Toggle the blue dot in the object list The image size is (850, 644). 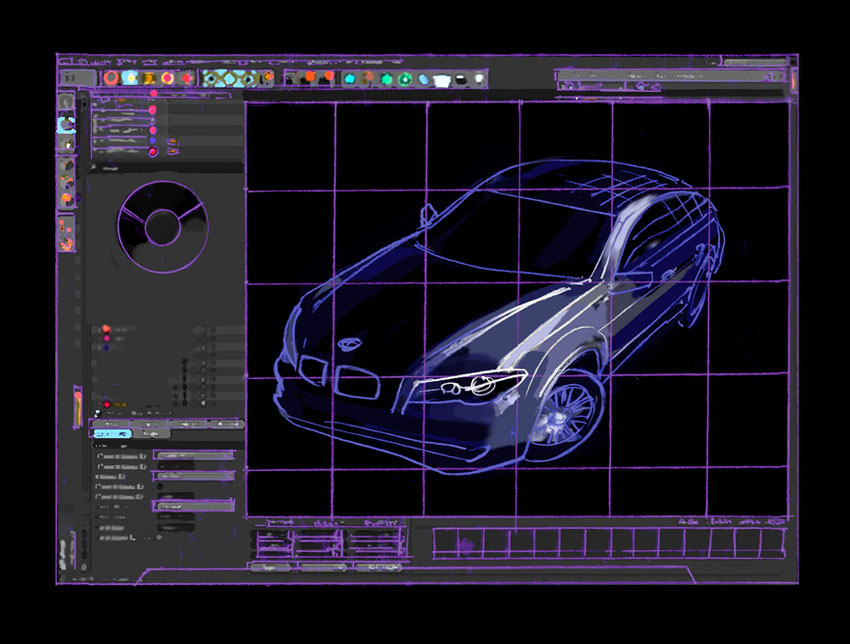click(x=152, y=140)
